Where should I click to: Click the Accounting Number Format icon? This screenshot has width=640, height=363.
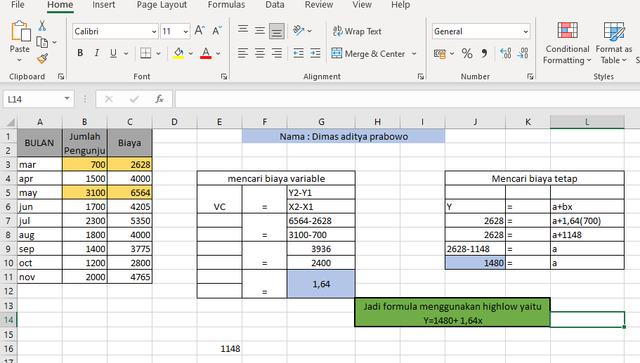pos(440,53)
